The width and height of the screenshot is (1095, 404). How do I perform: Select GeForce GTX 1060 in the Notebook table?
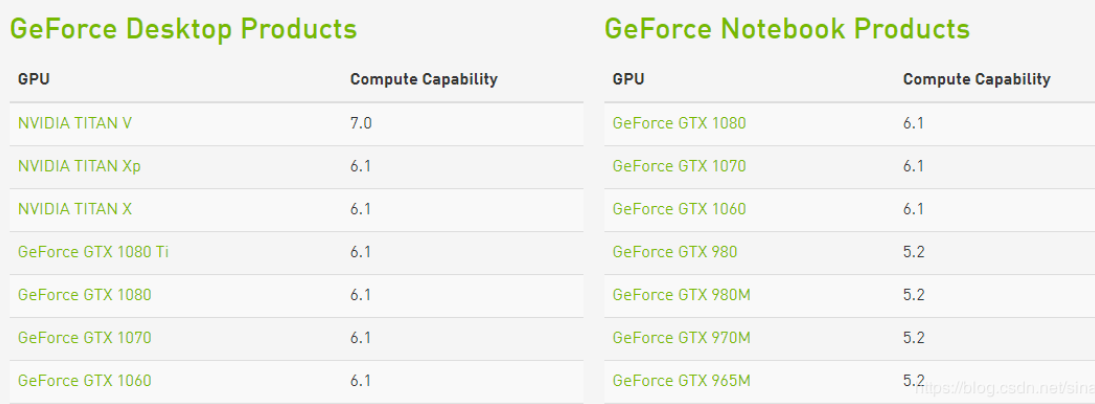click(x=679, y=209)
